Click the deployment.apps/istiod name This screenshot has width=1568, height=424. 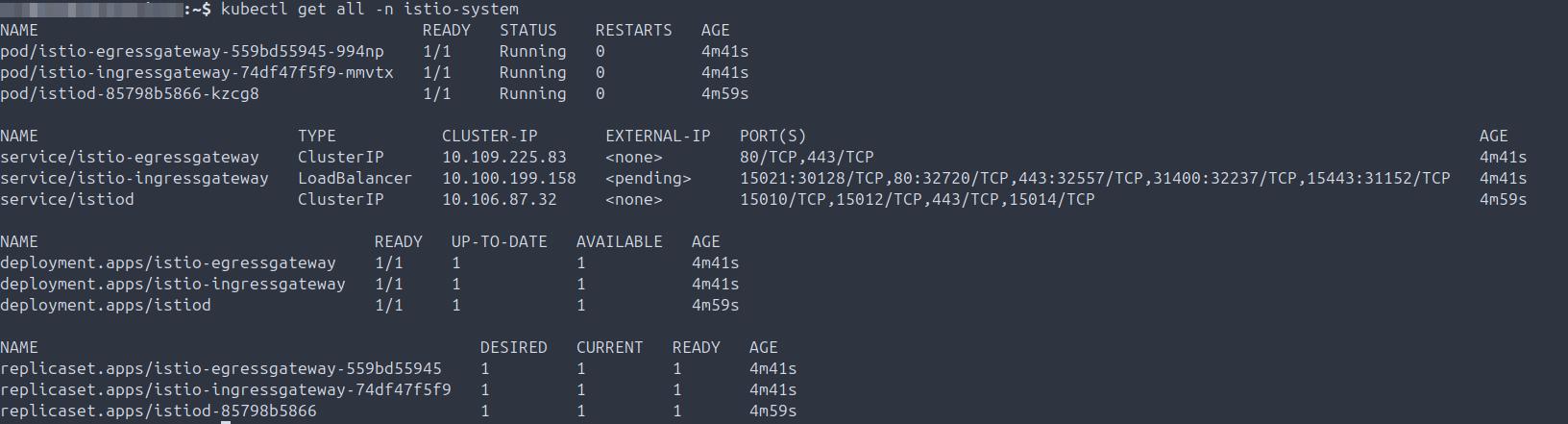coord(105,305)
